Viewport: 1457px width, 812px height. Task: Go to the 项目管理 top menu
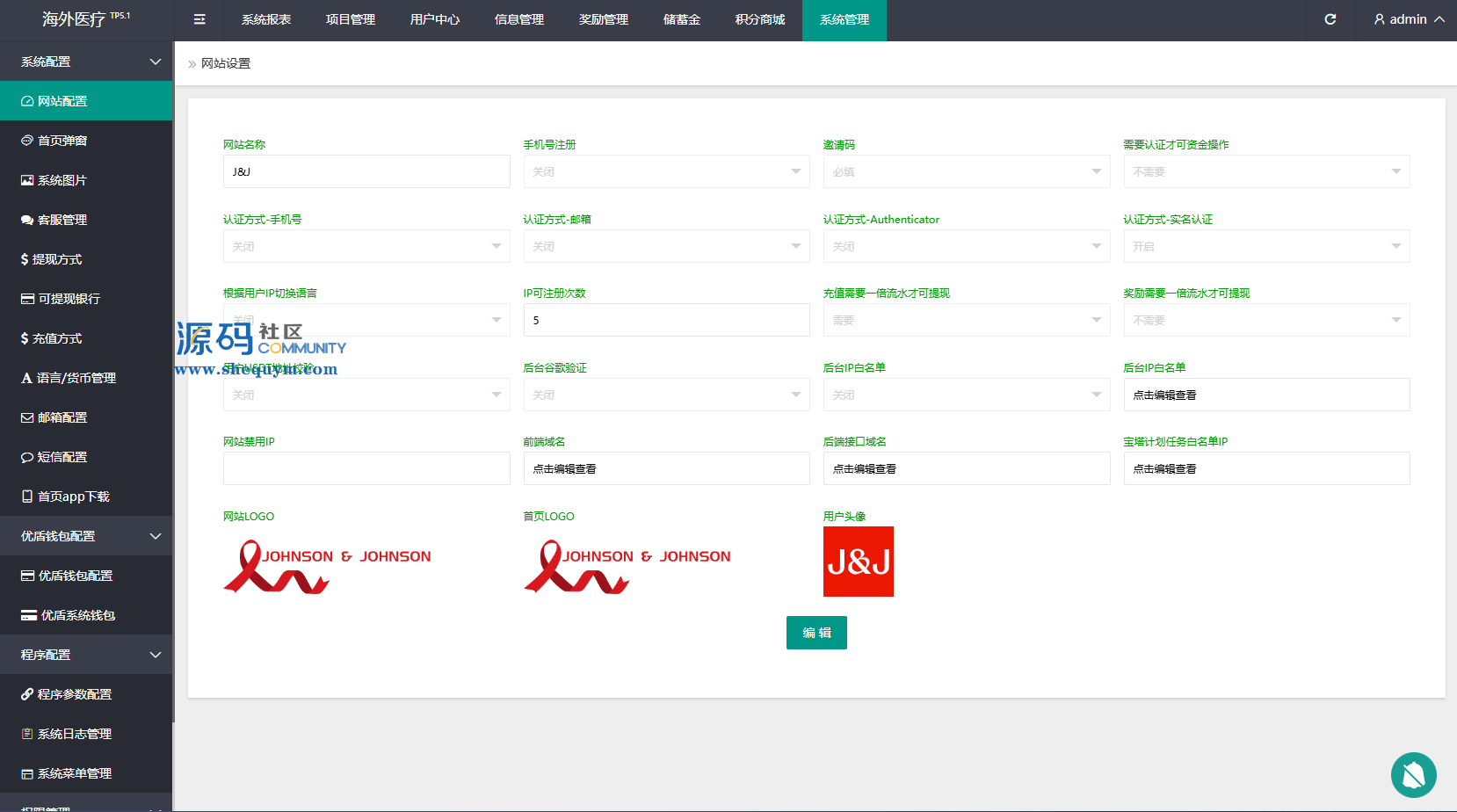(351, 19)
